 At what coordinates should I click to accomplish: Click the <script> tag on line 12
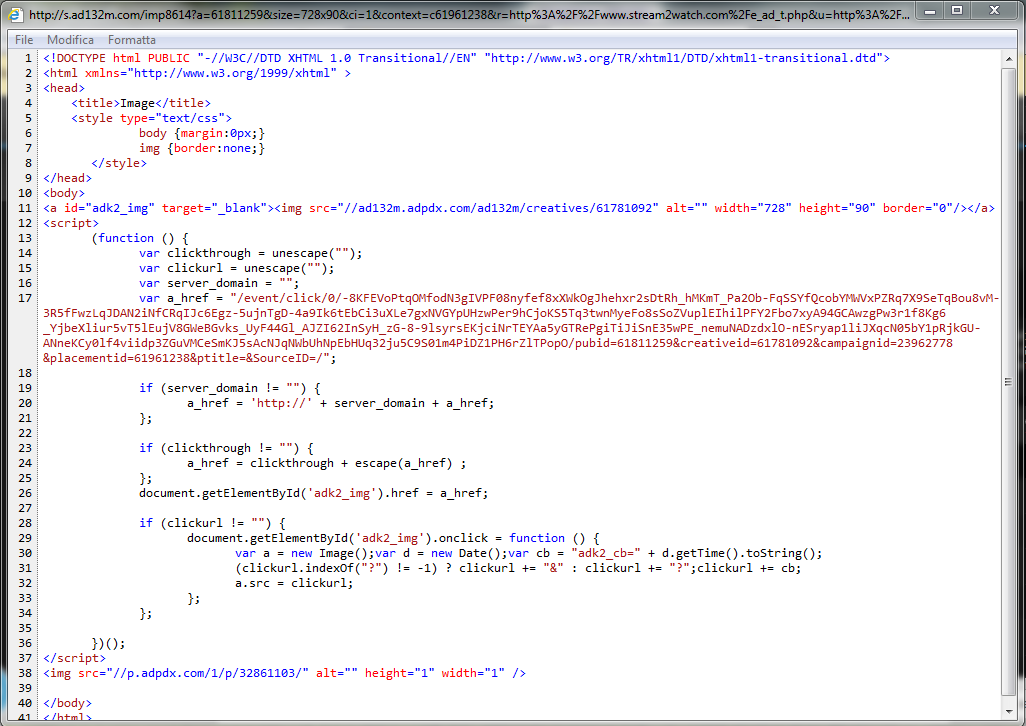tap(71, 224)
